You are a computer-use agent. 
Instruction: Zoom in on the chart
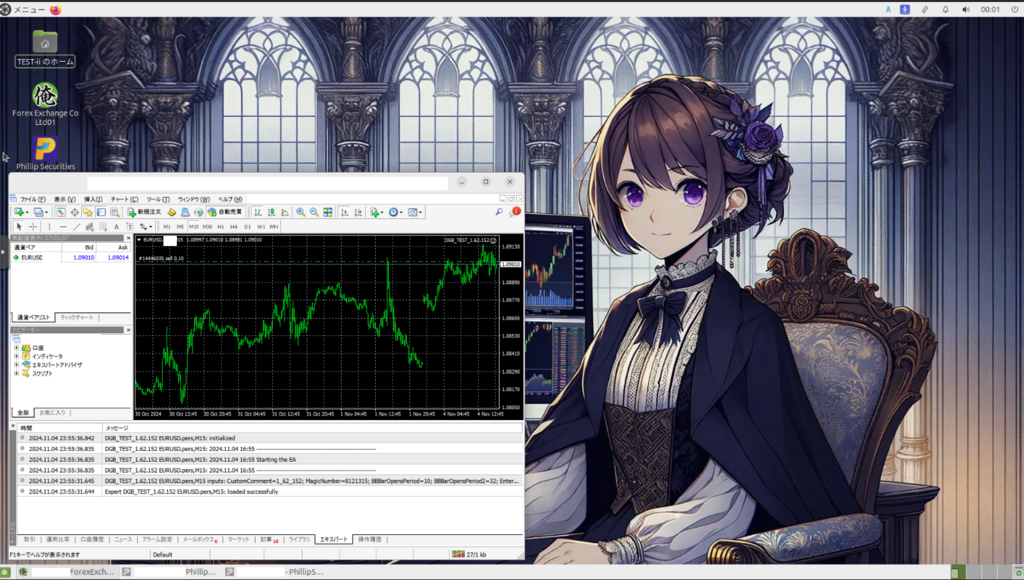(x=300, y=212)
